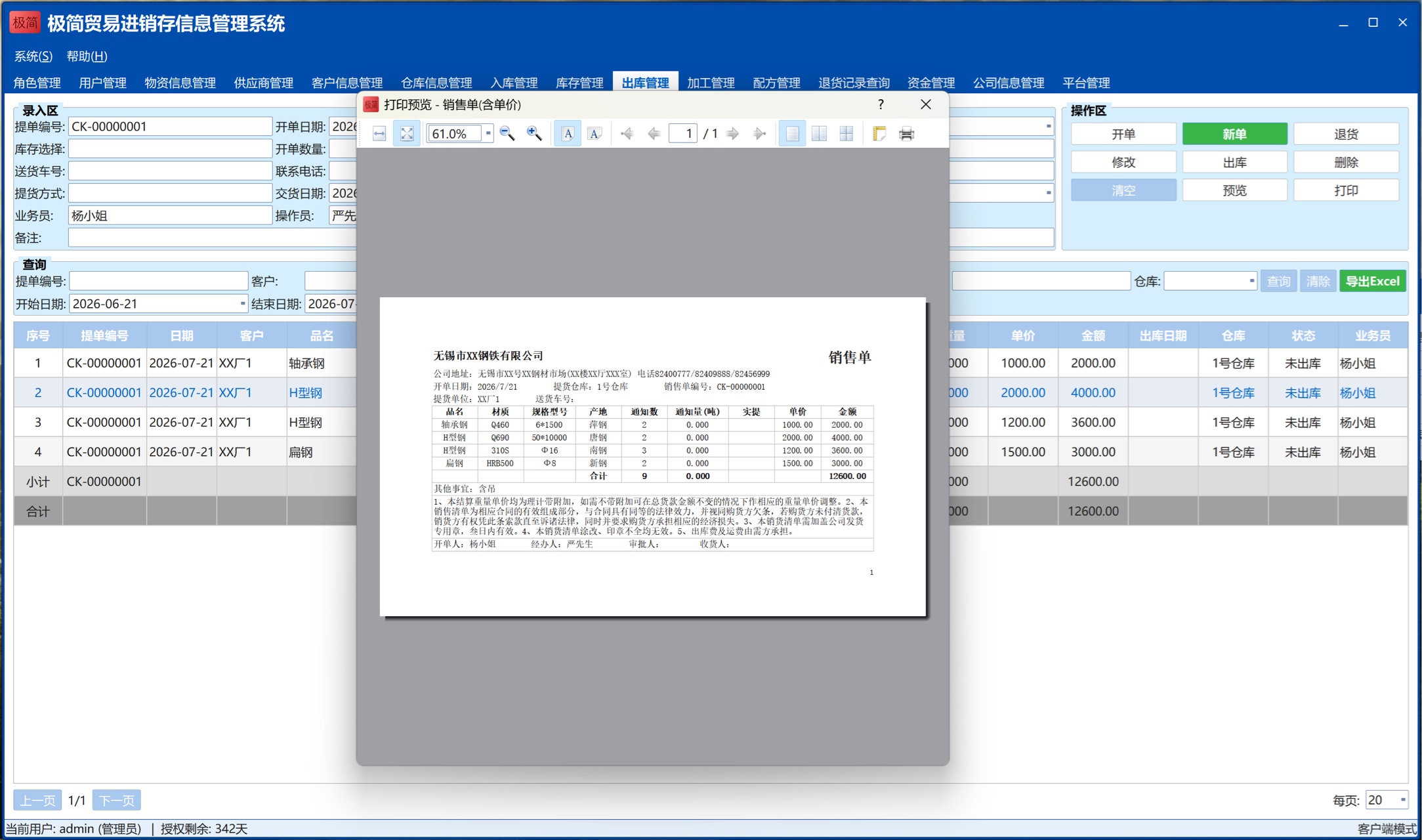Switch to 角色管理 tab
This screenshot has width=1422, height=840.
(37, 83)
